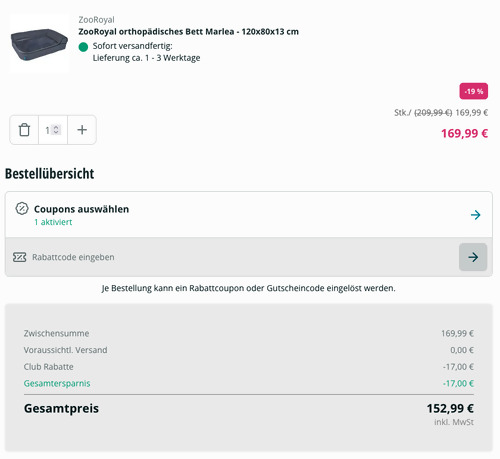Click the quantity stepper down arrow

point(56,132)
